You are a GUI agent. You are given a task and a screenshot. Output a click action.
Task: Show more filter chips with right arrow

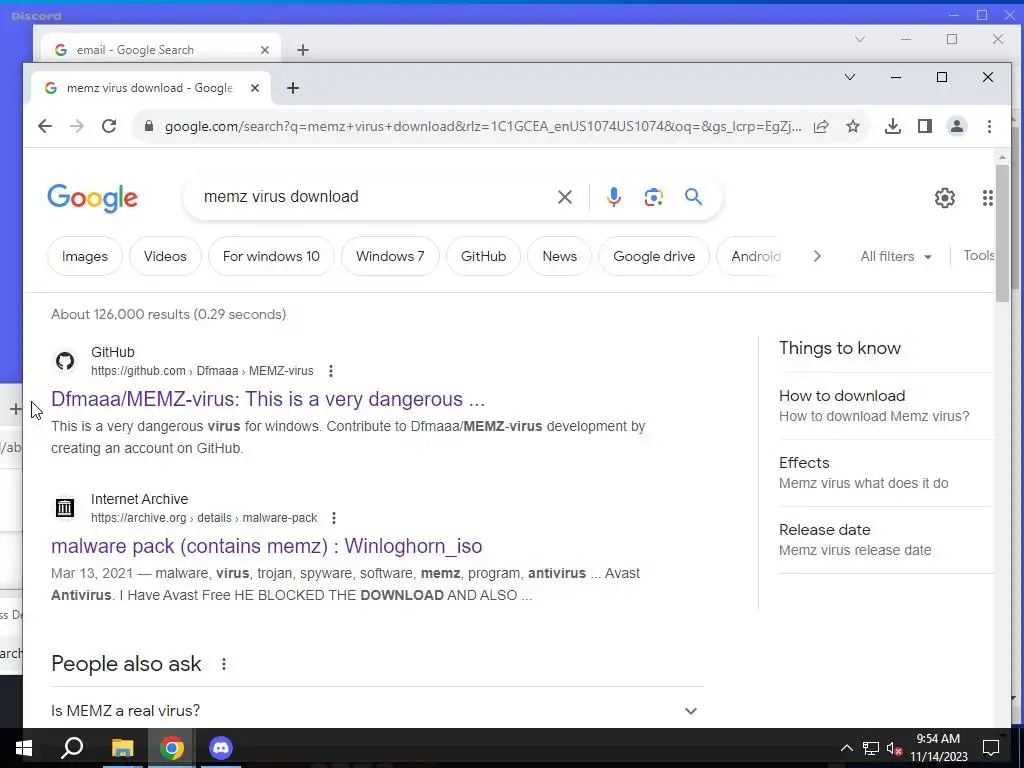click(x=817, y=256)
